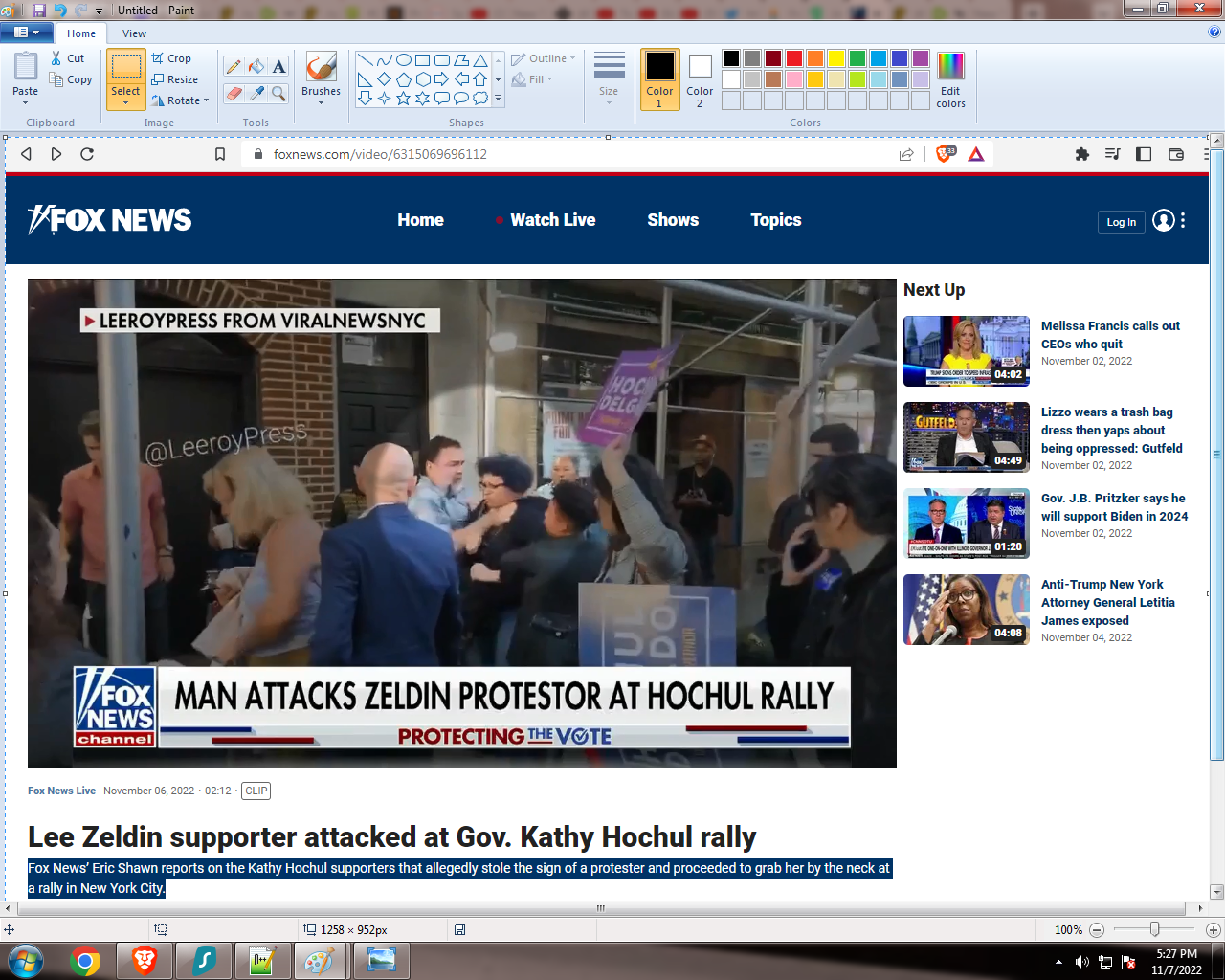Click Shows in Fox News navigation
The image size is (1225, 980).
(x=673, y=220)
